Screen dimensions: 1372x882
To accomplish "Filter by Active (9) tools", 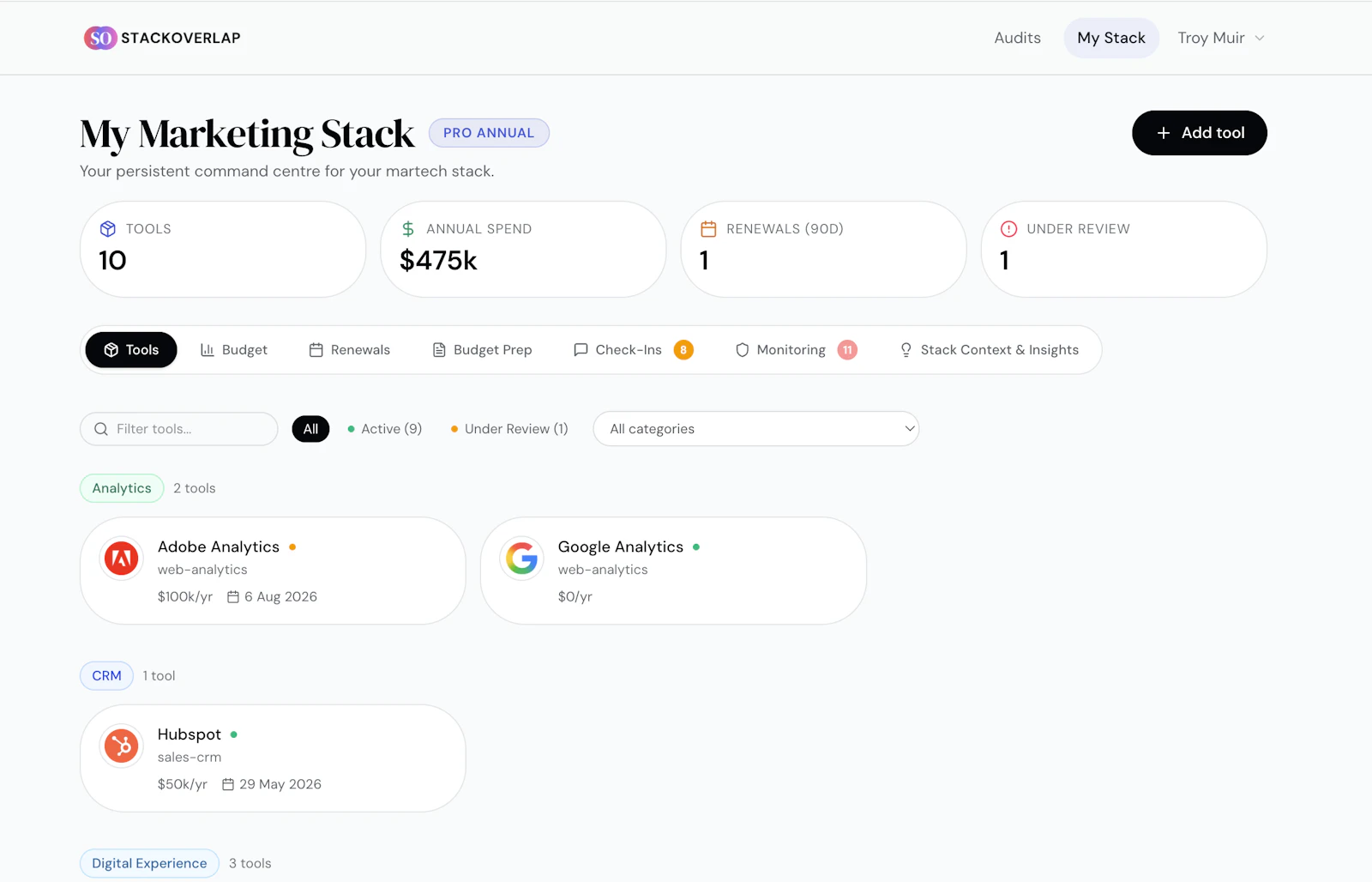I will 385,429.
